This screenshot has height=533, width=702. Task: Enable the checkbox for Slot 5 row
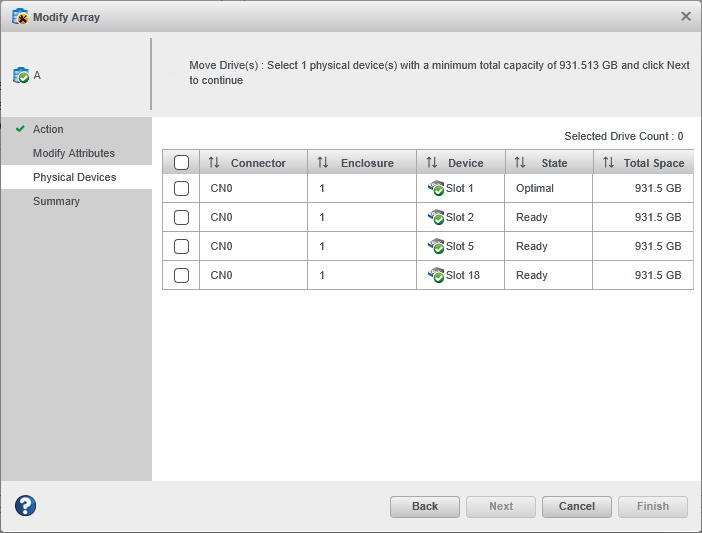[181, 246]
